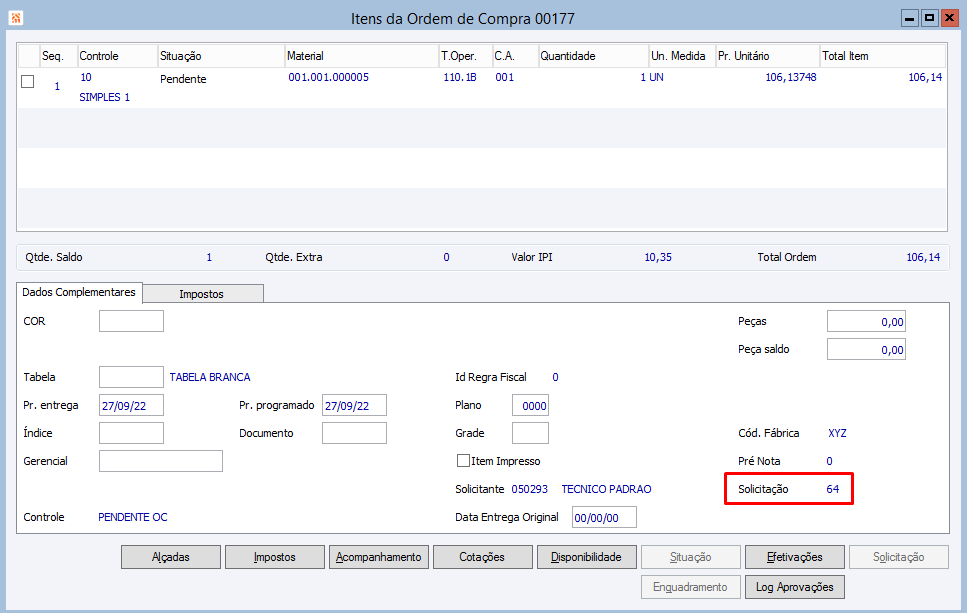Edit the Data Entrega Original field

(604, 517)
